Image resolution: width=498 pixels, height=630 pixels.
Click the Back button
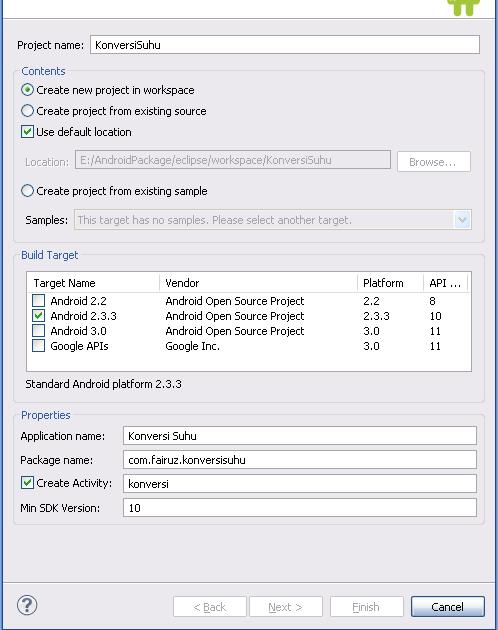(210, 607)
